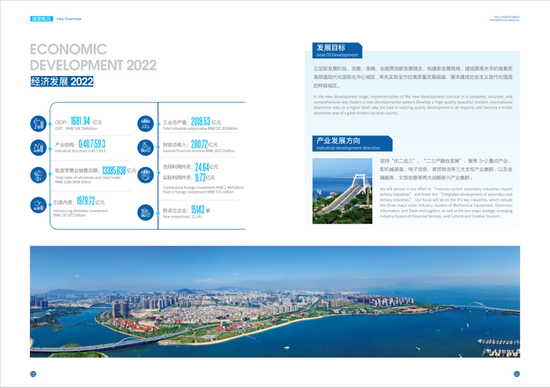Viewport: 550px width, 388px height.
Task: Click the Chinese paragraph under Goal Of Development
Action: (413, 77)
